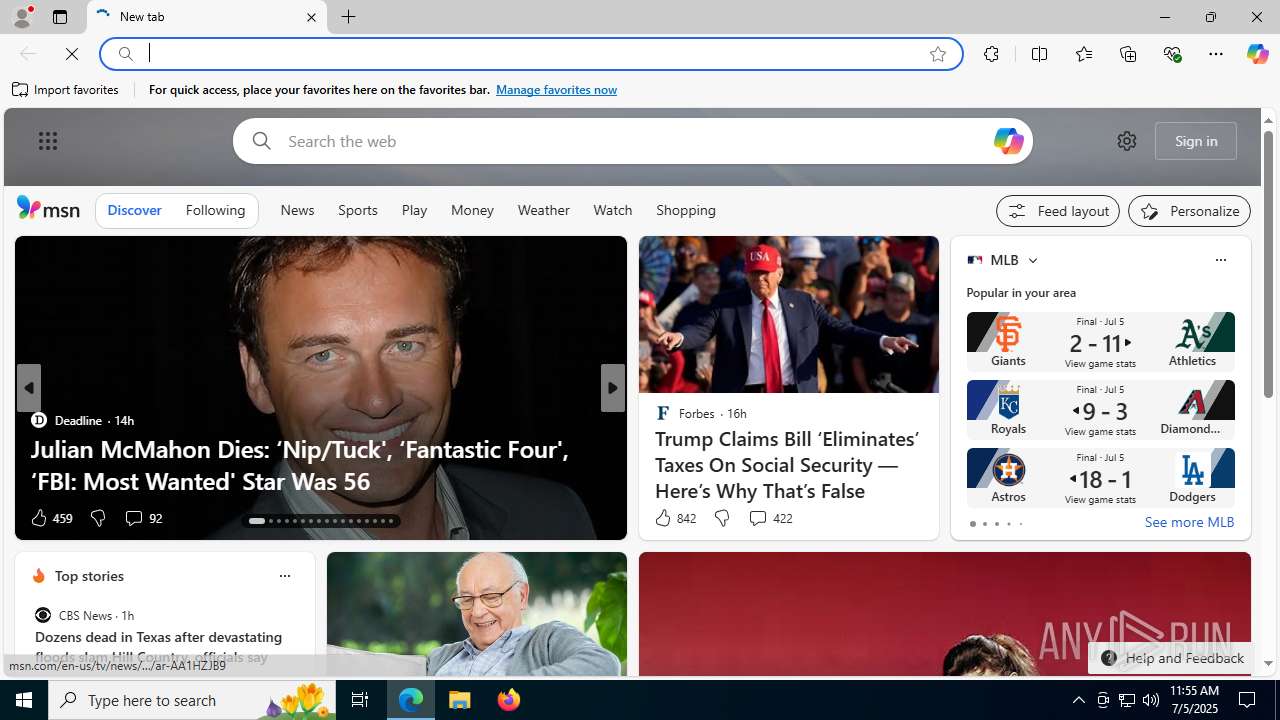Image resolution: width=1280 pixels, height=720 pixels.
Task: Select the Following tab
Action: click(x=215, y=210)
